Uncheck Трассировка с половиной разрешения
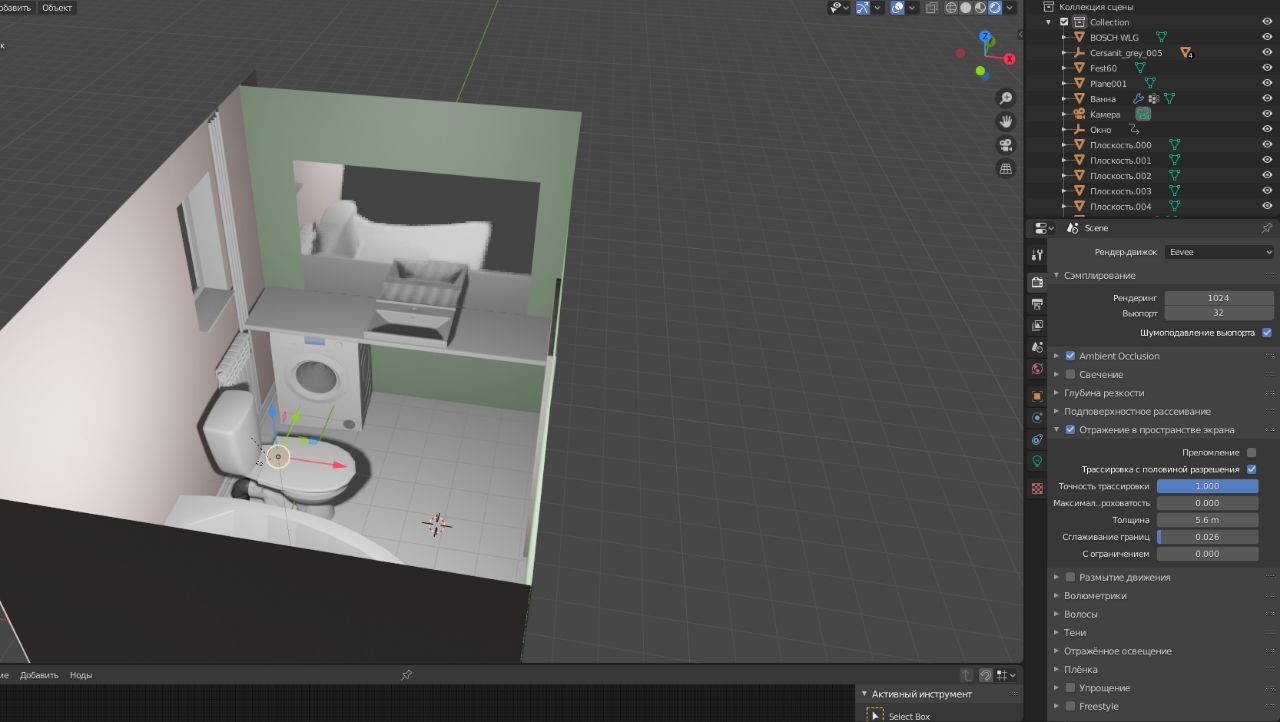The height and width of the screenshot is (722, 1280). [1251, 469]
